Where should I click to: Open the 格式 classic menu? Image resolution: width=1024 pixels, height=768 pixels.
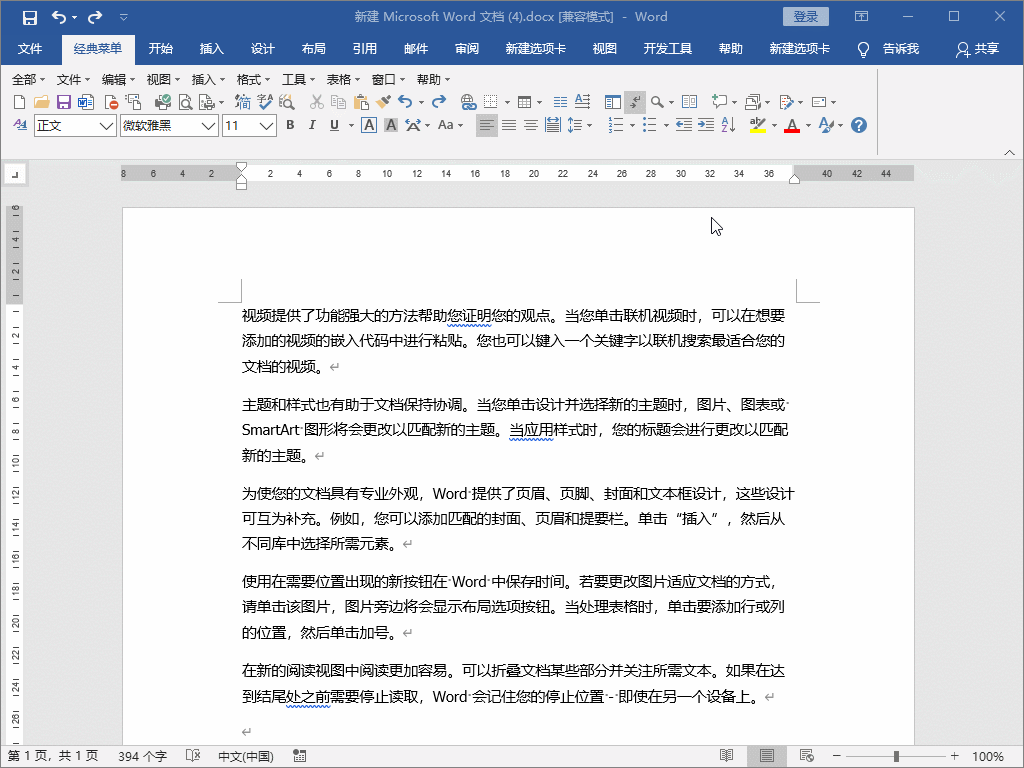[x=253, y=80]
